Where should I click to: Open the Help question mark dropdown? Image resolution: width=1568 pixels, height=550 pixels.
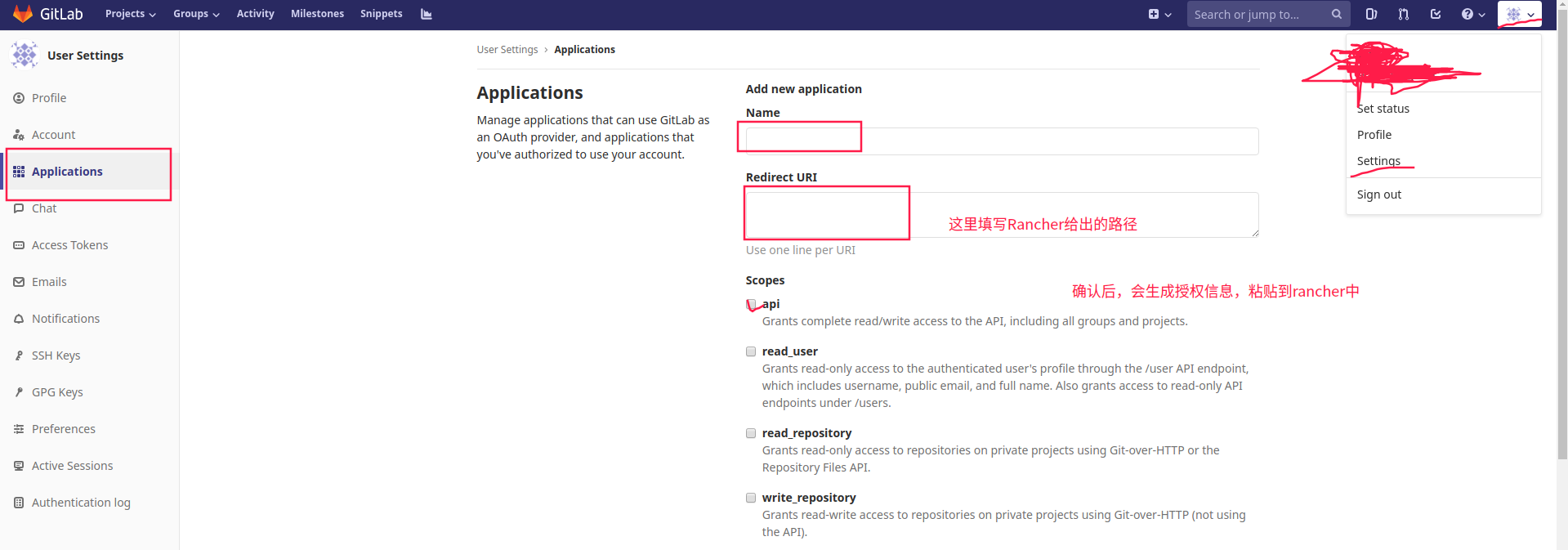click(x=1473, y=14)
